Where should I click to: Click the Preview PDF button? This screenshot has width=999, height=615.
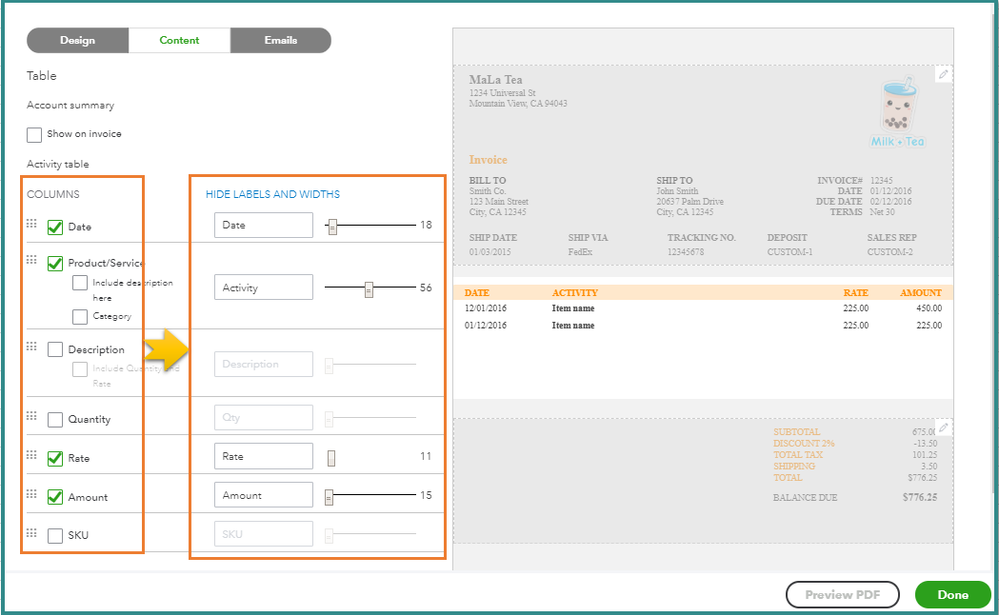tap(842, 595)
